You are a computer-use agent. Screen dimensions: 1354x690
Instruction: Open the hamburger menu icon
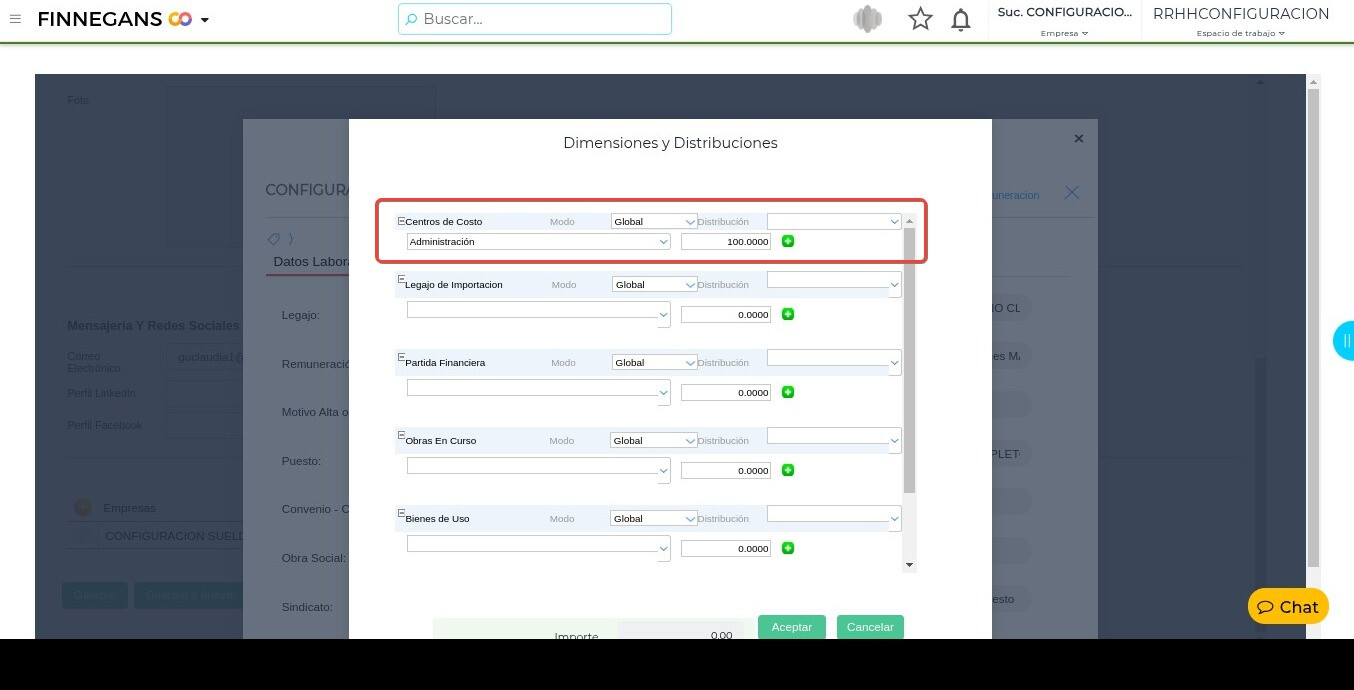point(15,19)
